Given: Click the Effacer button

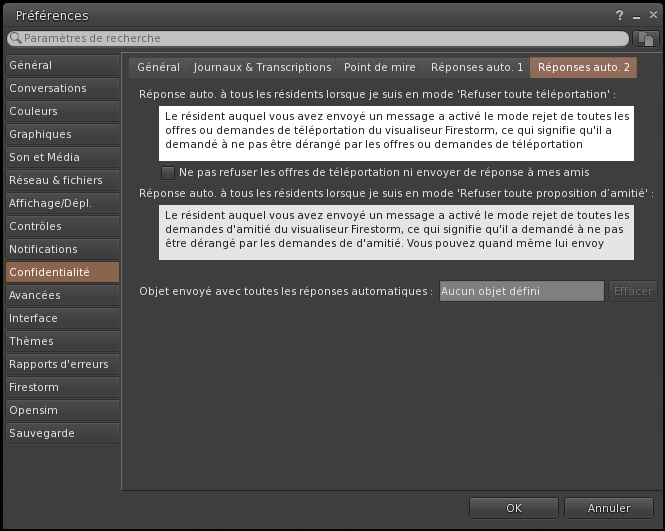Looking at the screenshot, I should click(x=632, y=291).
